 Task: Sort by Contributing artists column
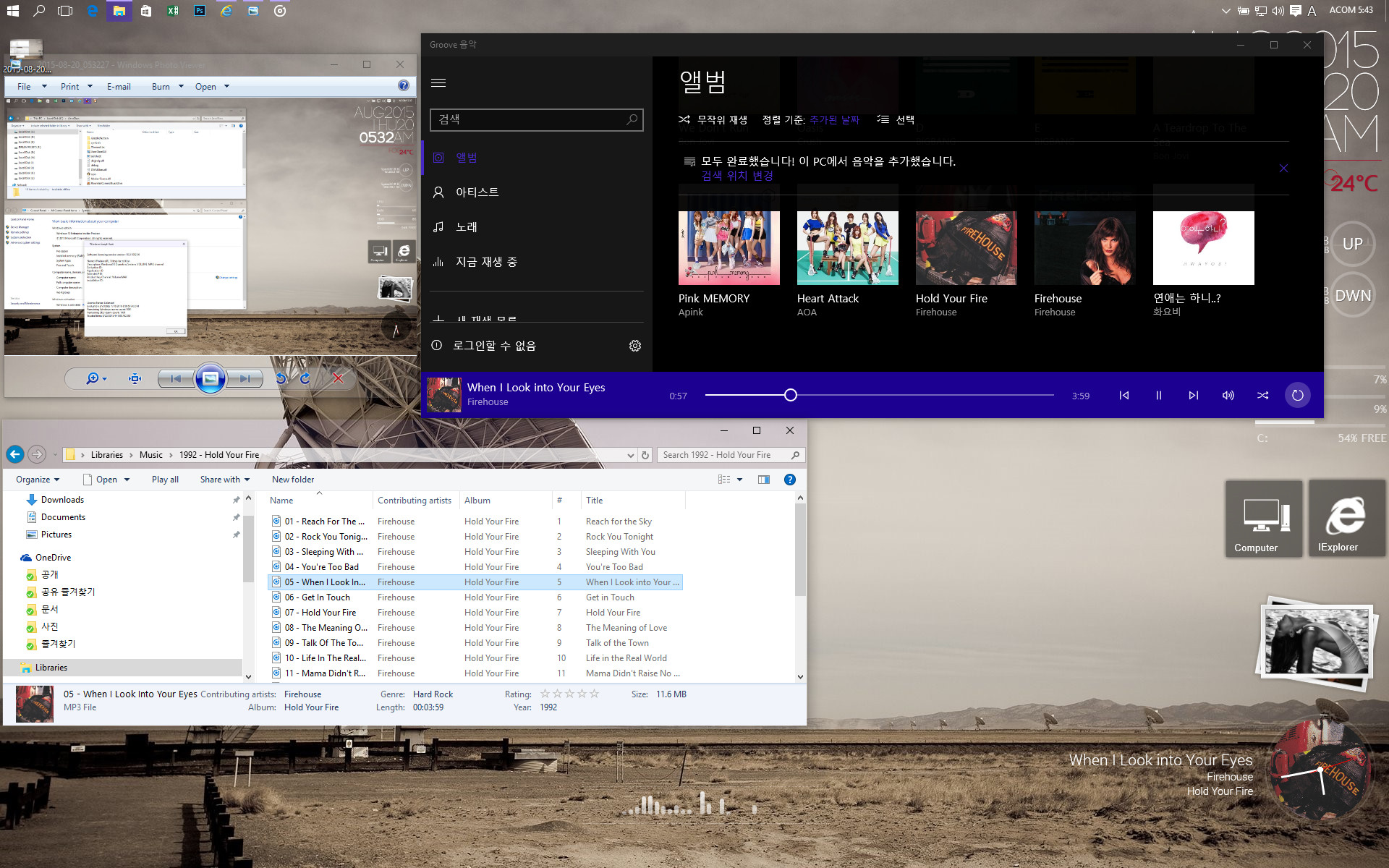click(415, 501)
